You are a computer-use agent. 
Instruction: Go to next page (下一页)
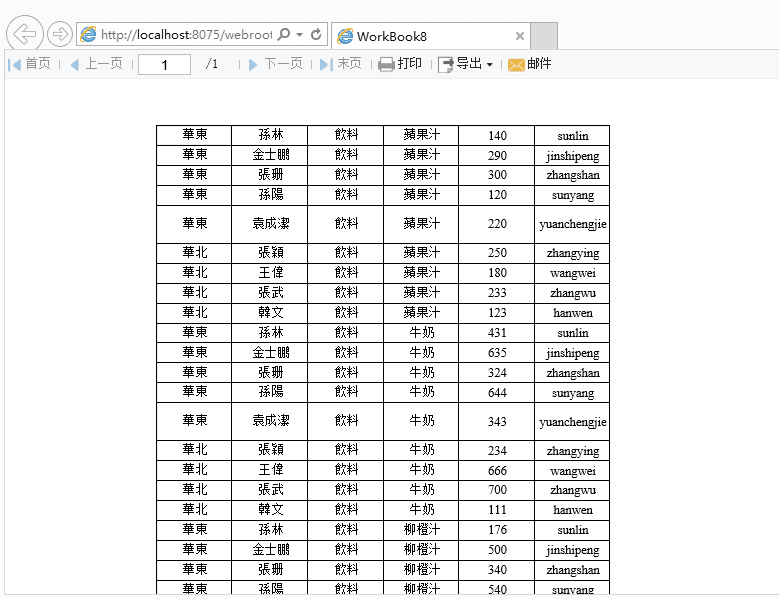(x=275, y=64)
